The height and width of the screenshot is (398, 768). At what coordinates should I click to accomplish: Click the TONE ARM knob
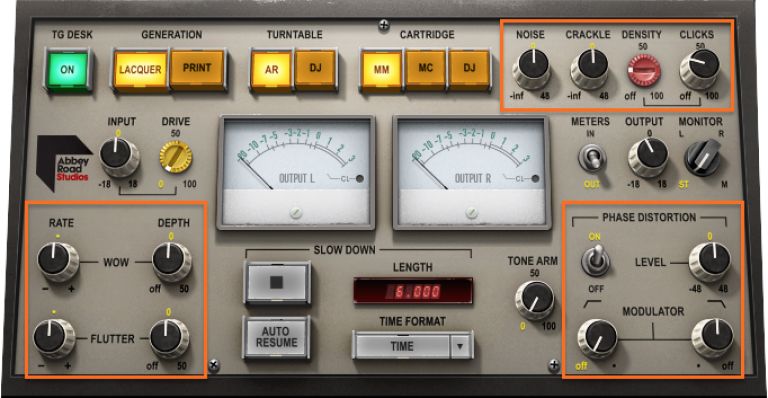(x=534, y=300)
